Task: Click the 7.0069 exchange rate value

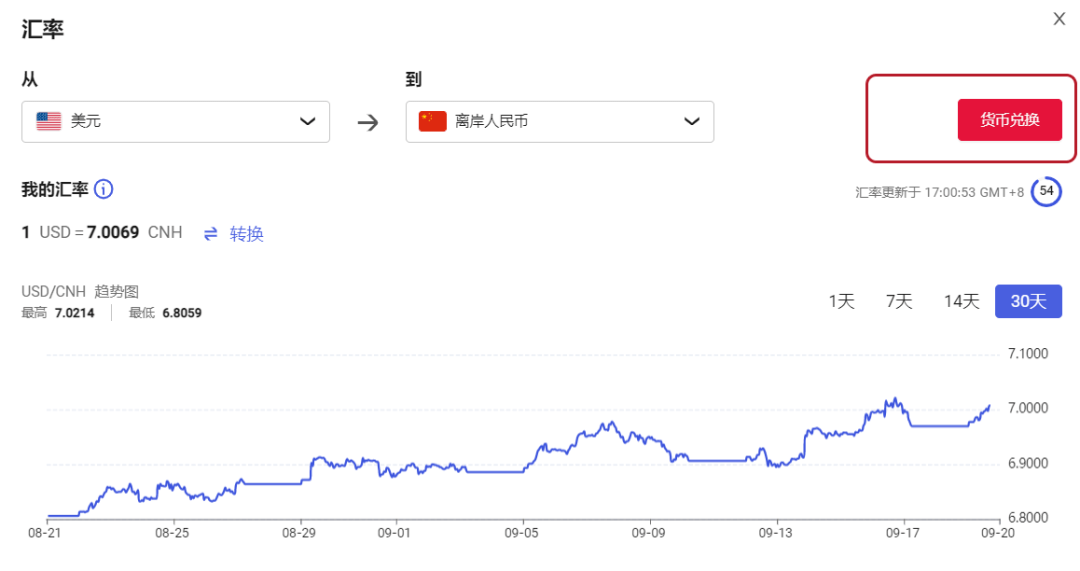Action: point(113,233)
